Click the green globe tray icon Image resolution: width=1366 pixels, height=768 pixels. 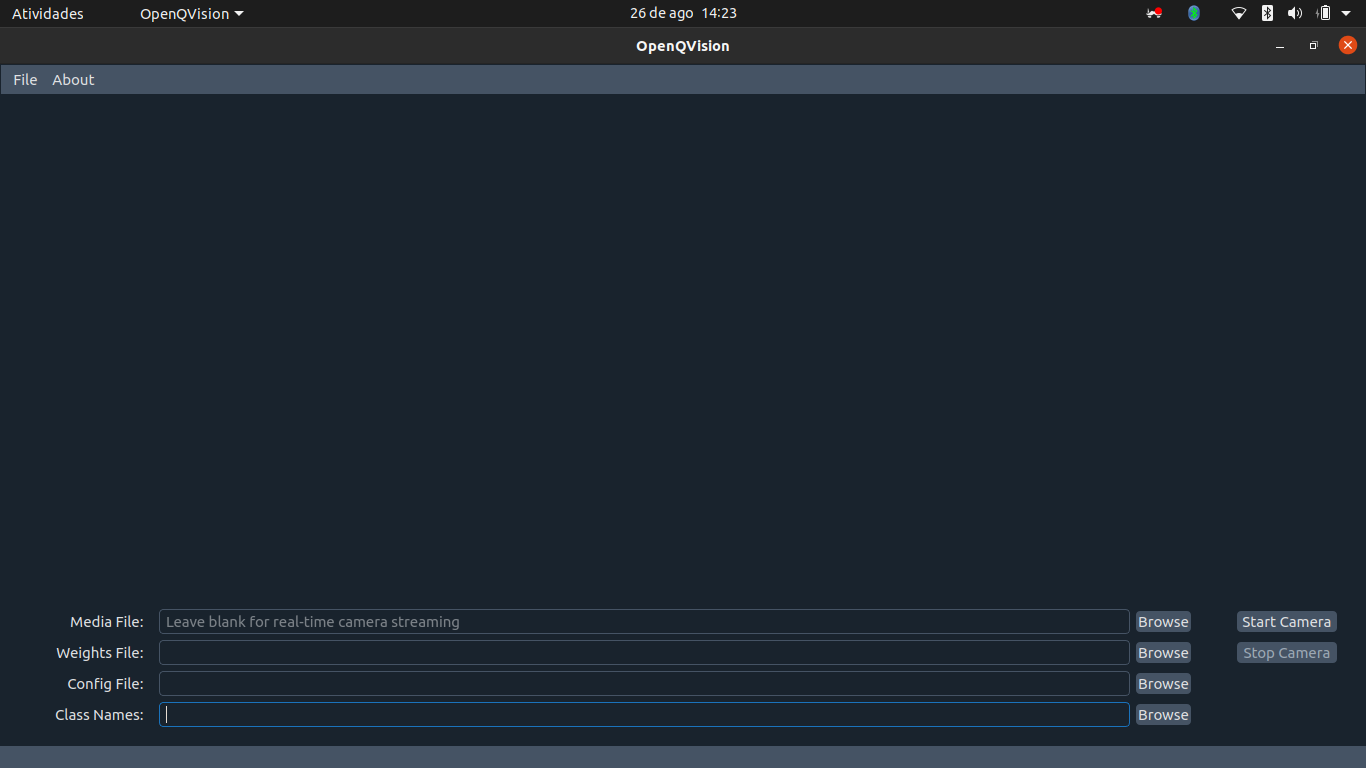(1193, 14)
